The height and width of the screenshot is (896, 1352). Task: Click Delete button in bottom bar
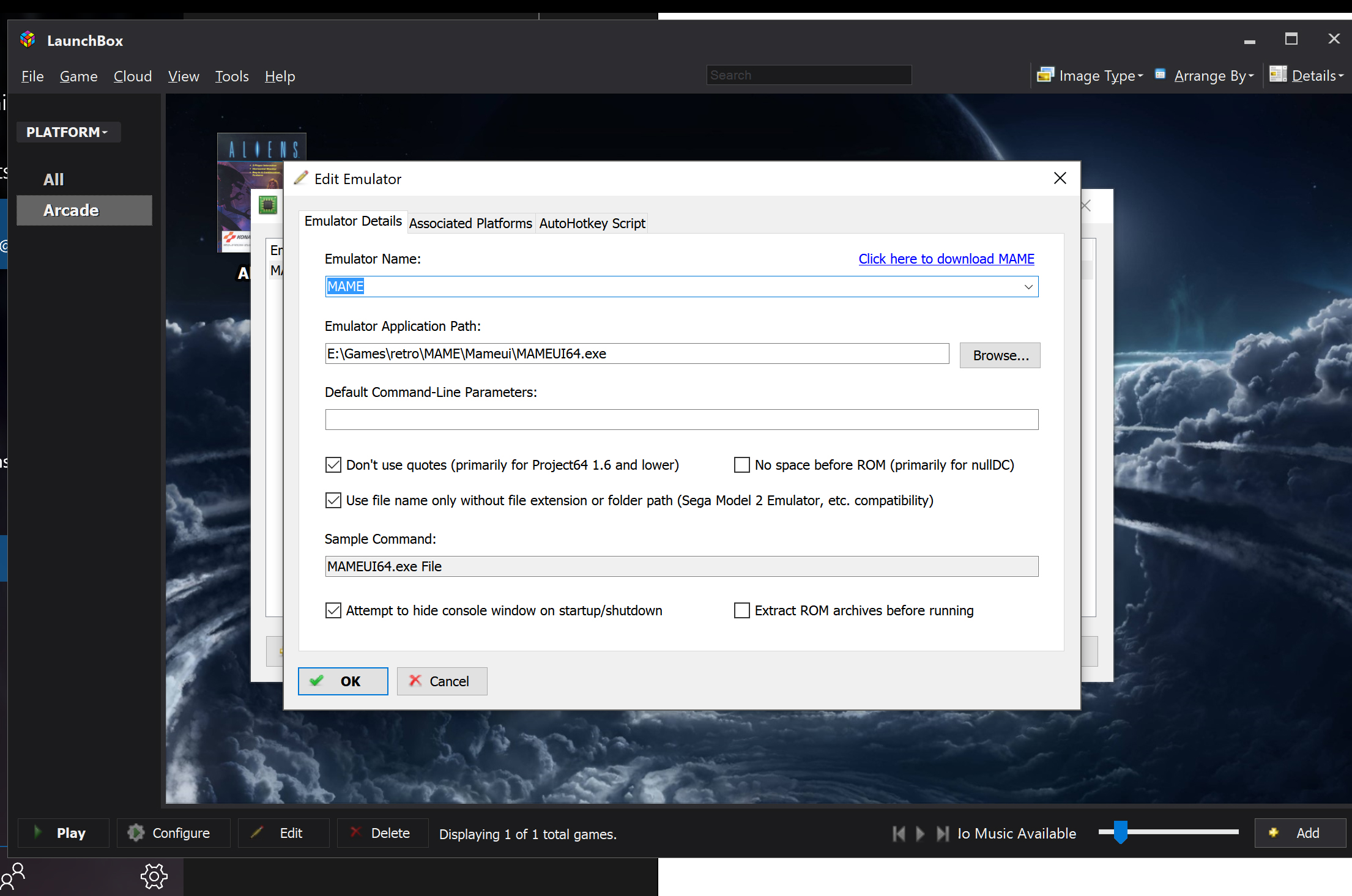click(382, 833)
